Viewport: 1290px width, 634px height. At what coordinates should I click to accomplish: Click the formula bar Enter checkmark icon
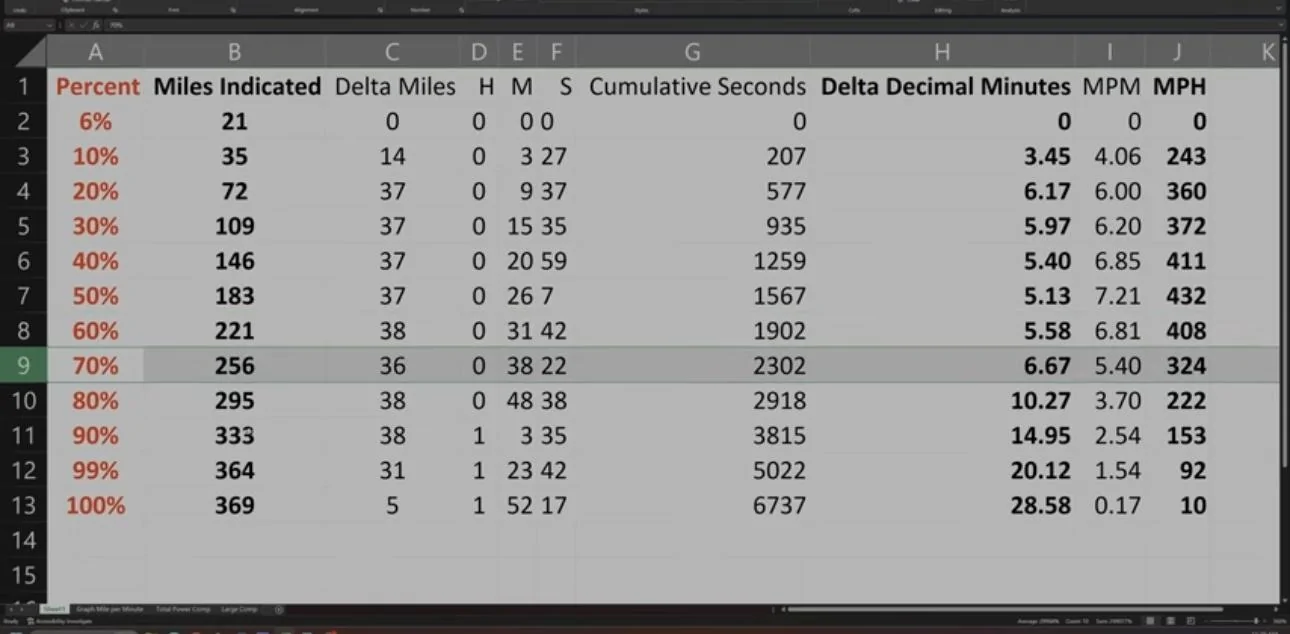tap(83, 24)
